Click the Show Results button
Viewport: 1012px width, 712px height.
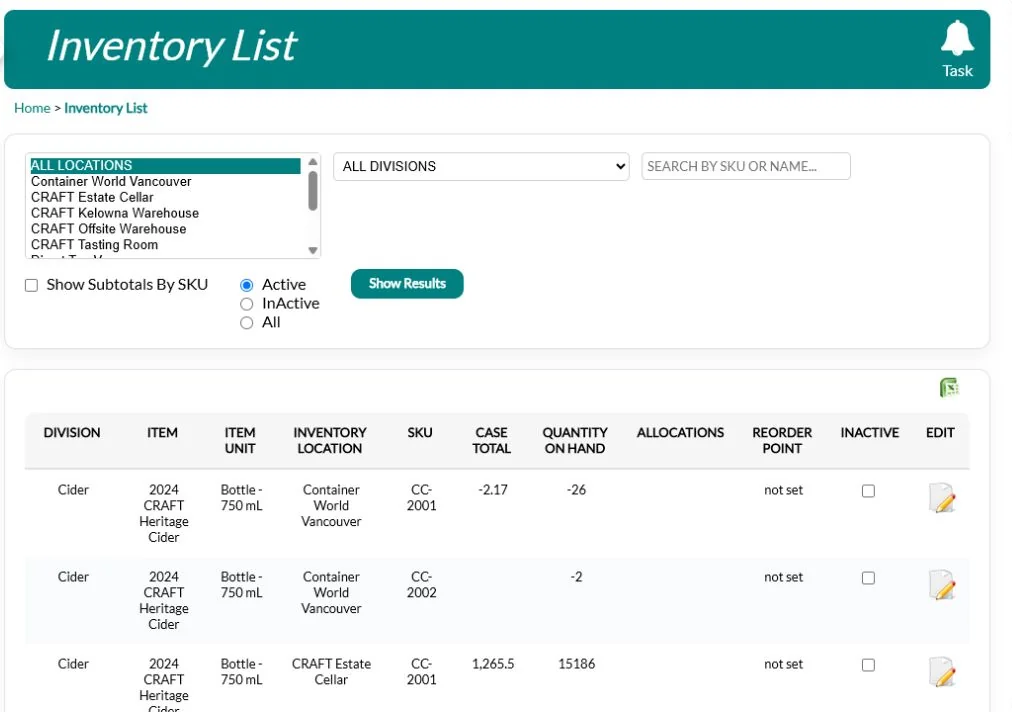[407, 284]
